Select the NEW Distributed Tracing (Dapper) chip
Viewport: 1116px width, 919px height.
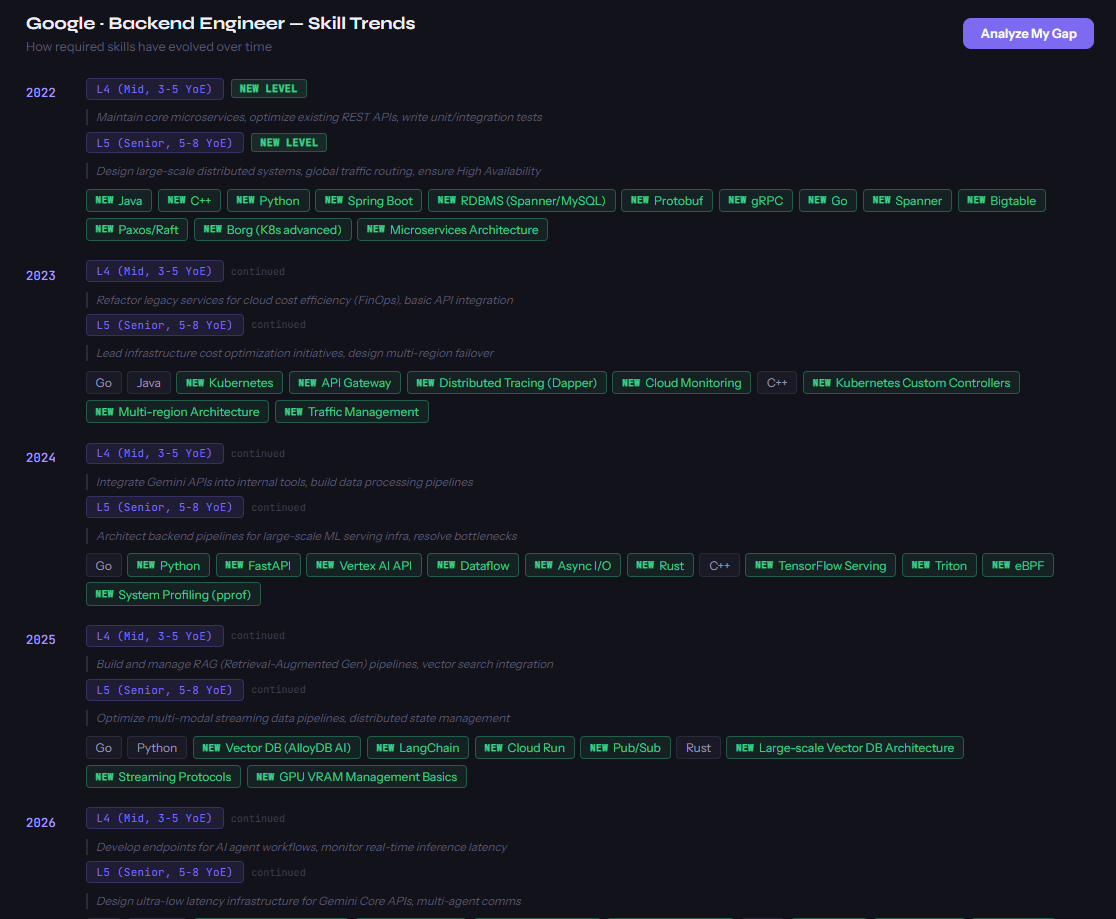point(506,382)
